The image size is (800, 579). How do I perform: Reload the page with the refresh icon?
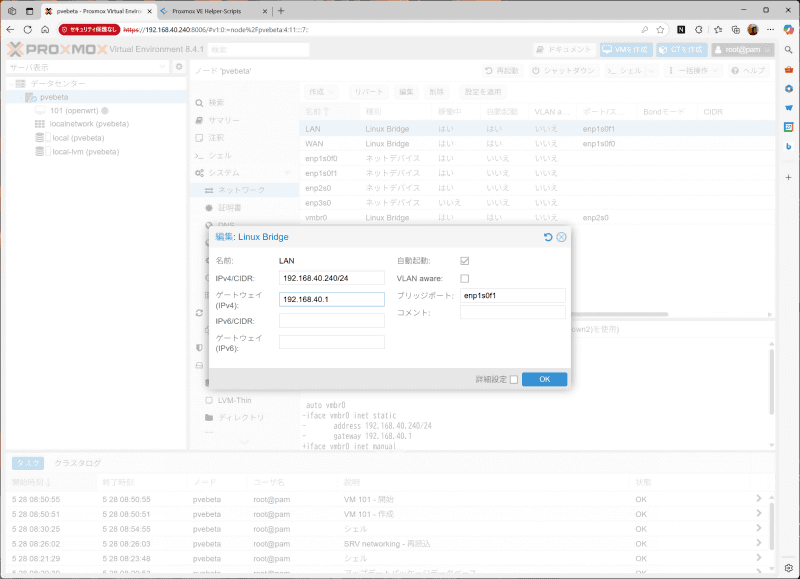point(28,30)
